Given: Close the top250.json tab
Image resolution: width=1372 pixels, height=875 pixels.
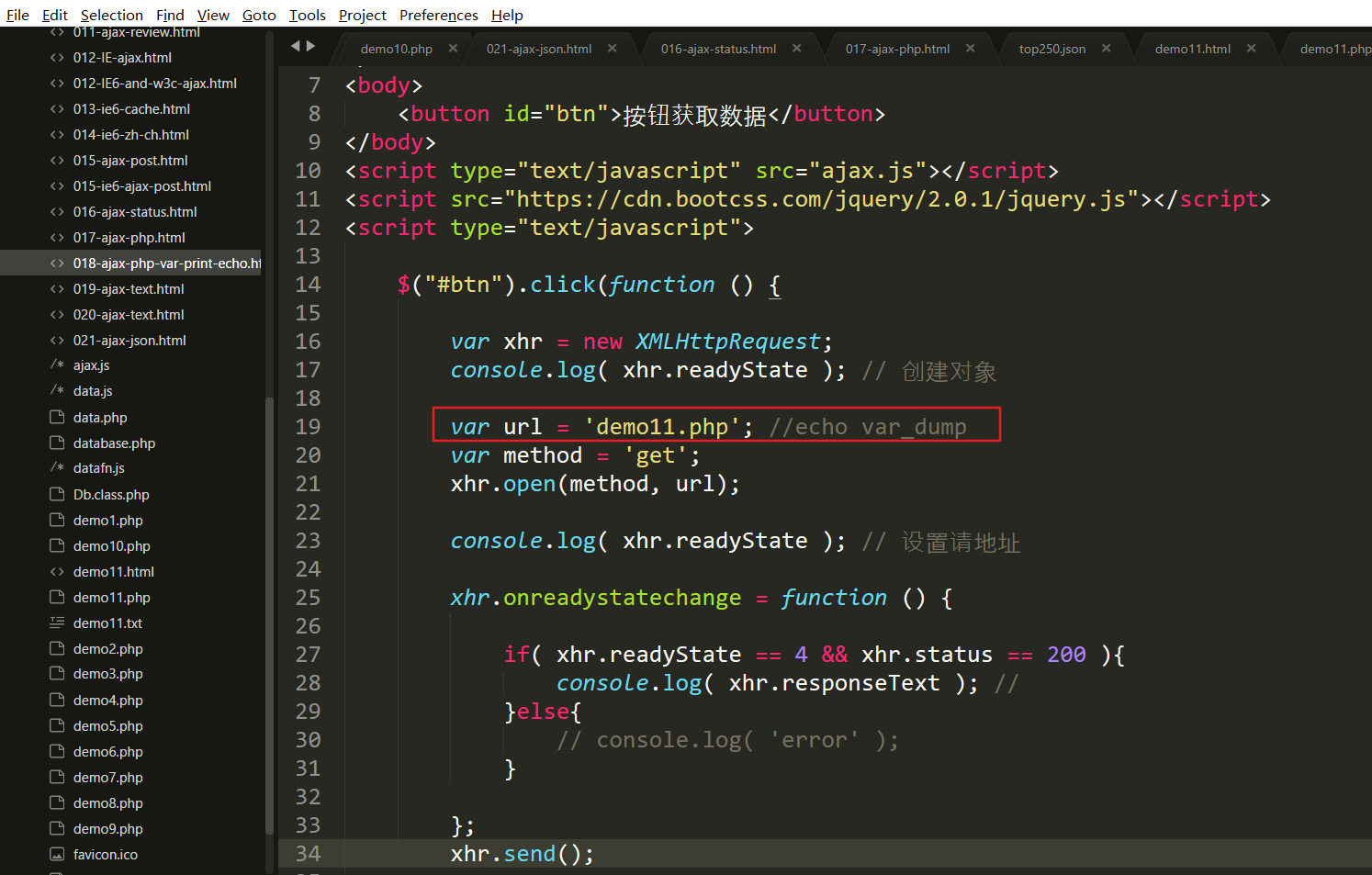Looking at the screenshot, I should click(x=1107, y=49).
